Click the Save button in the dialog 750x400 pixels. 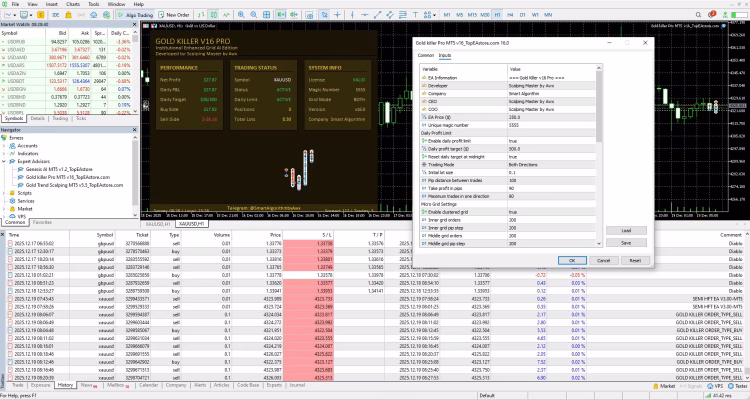click(626, 243)
